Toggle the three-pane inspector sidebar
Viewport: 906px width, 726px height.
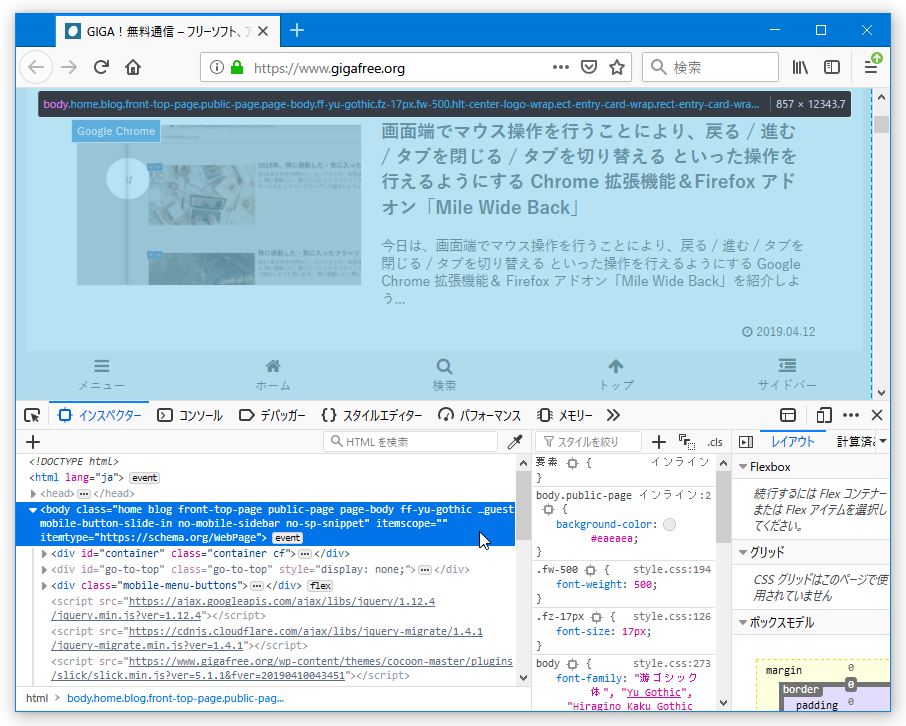[x=746, y=442]
